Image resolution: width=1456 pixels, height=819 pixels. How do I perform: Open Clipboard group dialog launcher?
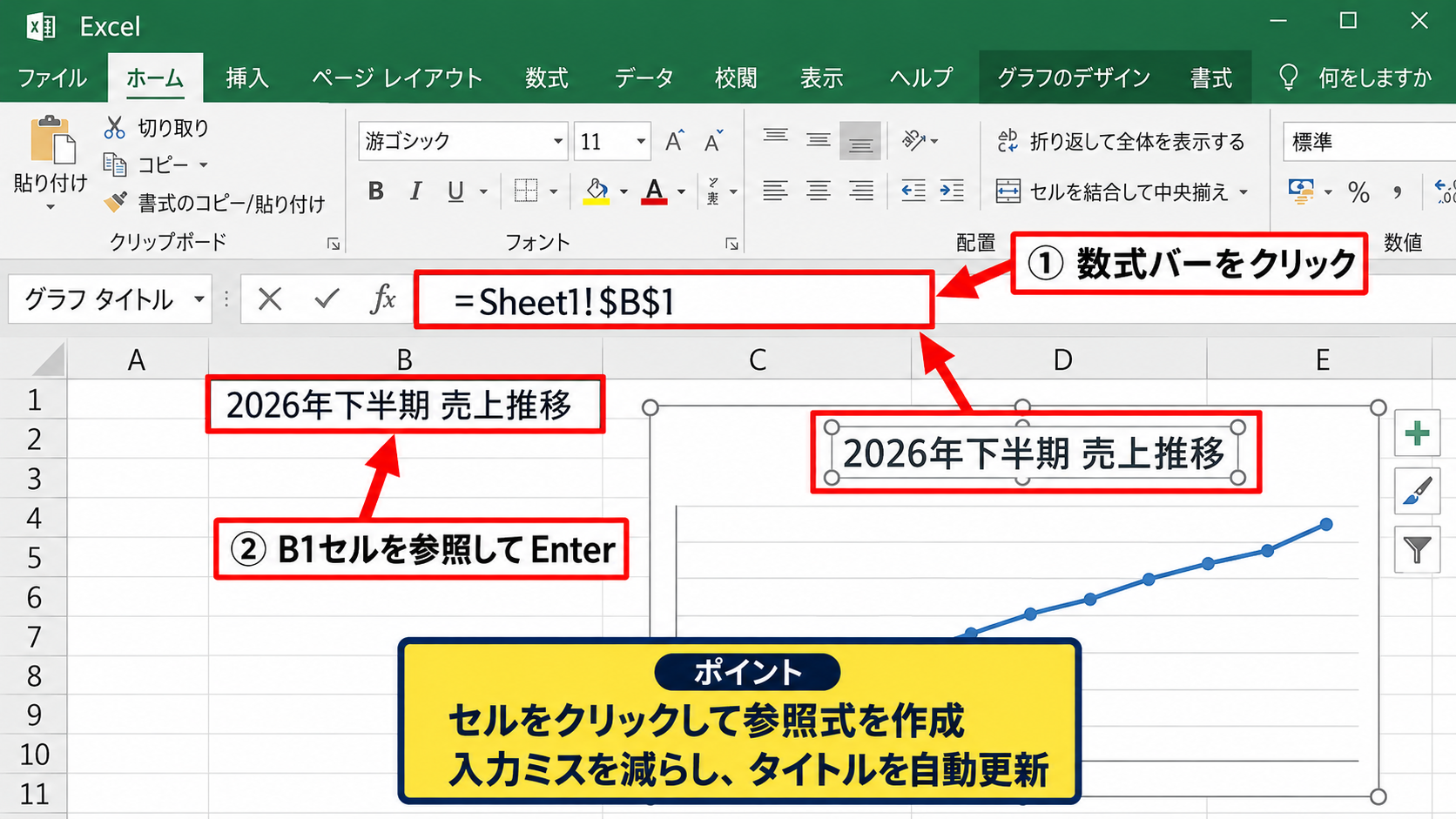(333, 245)
